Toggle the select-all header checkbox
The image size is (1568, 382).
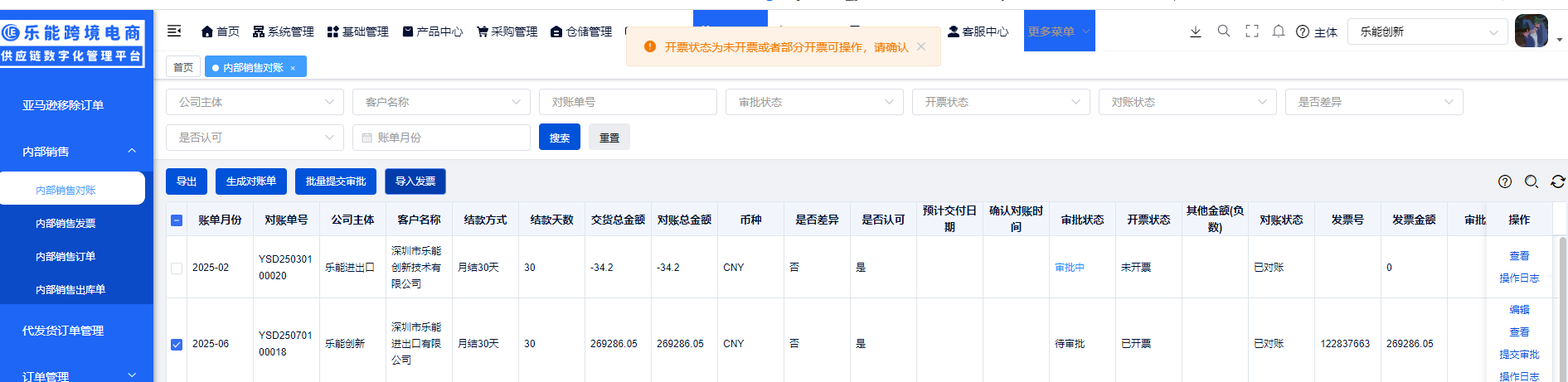point(177,220)
